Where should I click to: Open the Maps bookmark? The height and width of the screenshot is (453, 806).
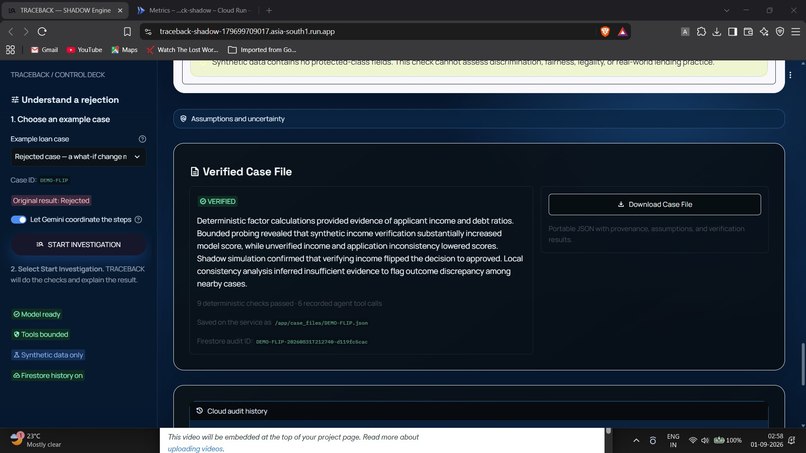(124, 50)
